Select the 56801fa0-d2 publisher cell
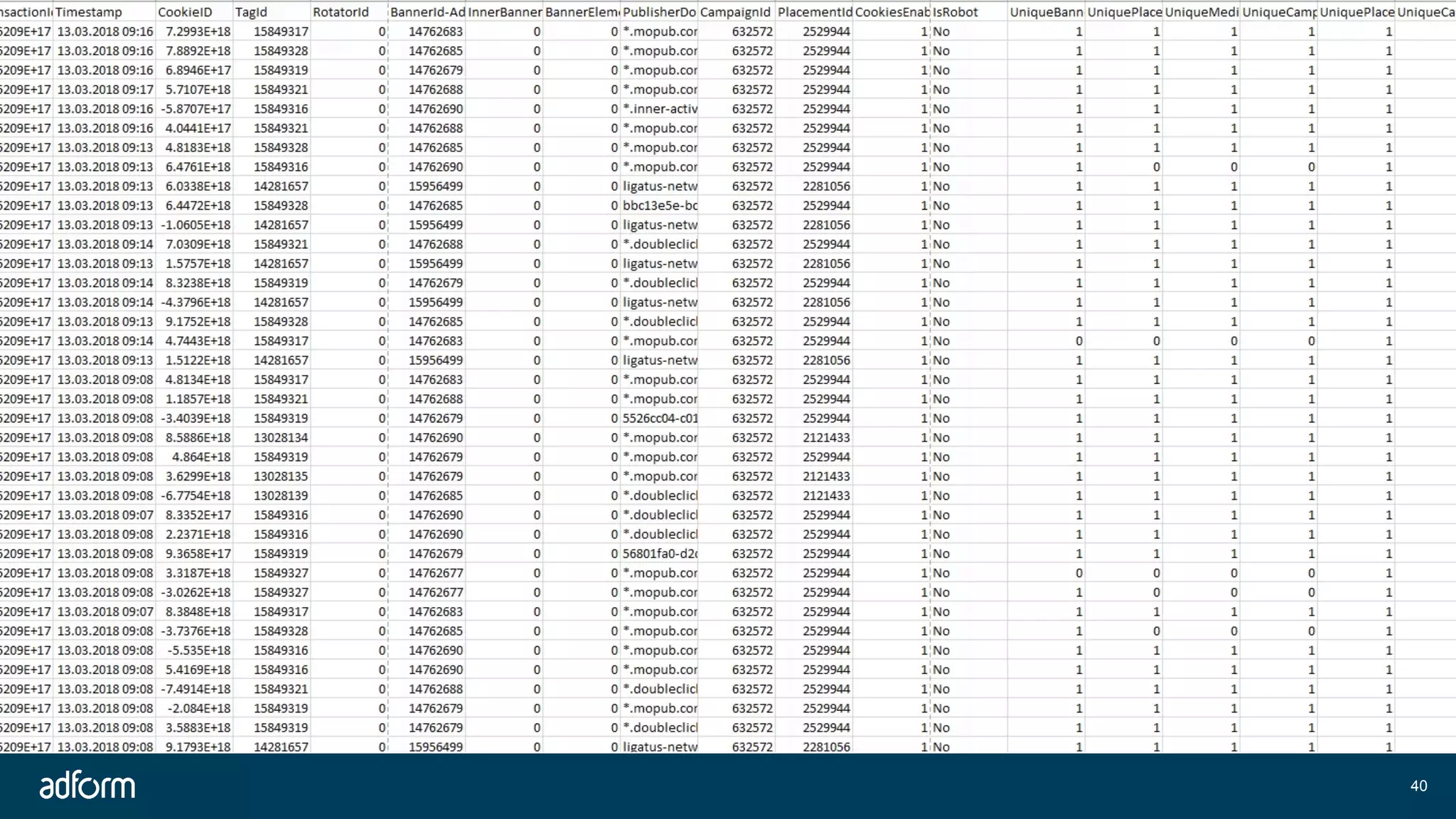 click(x=660, y=554)
